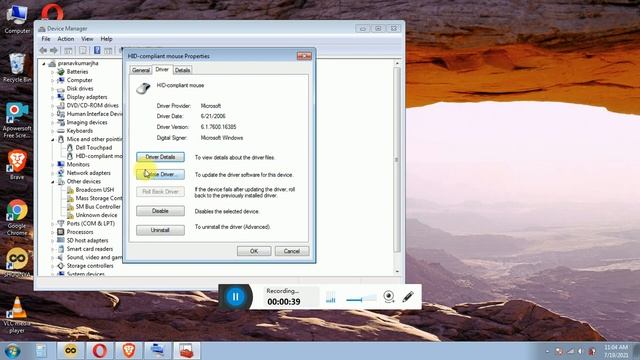Click the volume speaker icon in system tray
The image size is (640, 360).
(580, 351)
